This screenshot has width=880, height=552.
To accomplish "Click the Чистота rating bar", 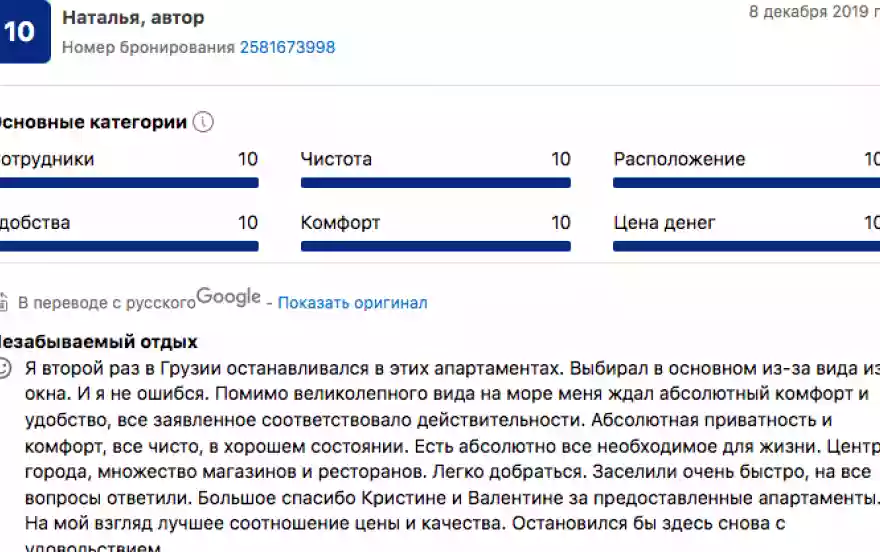I will click(435, 183).
